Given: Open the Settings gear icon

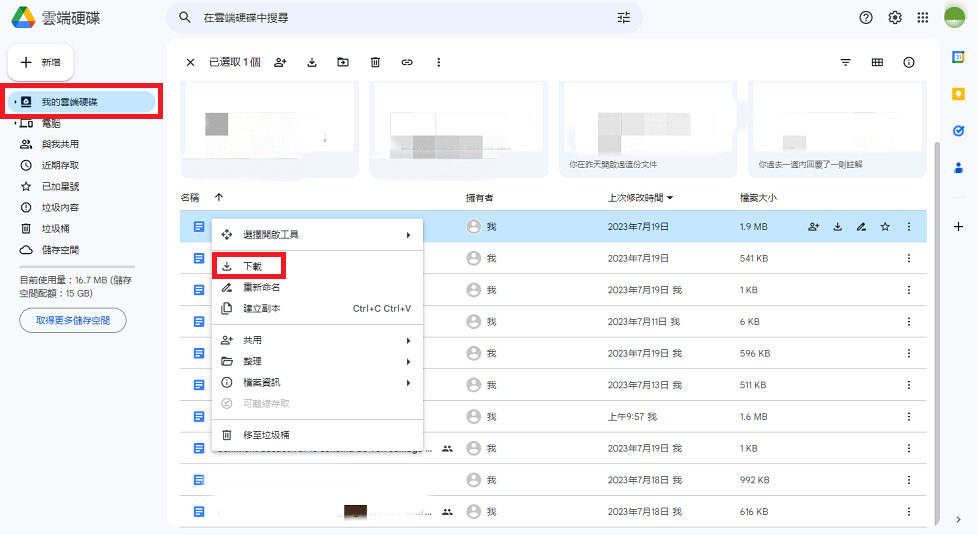Looking at the screenshot, I should (x=895, y=17).
